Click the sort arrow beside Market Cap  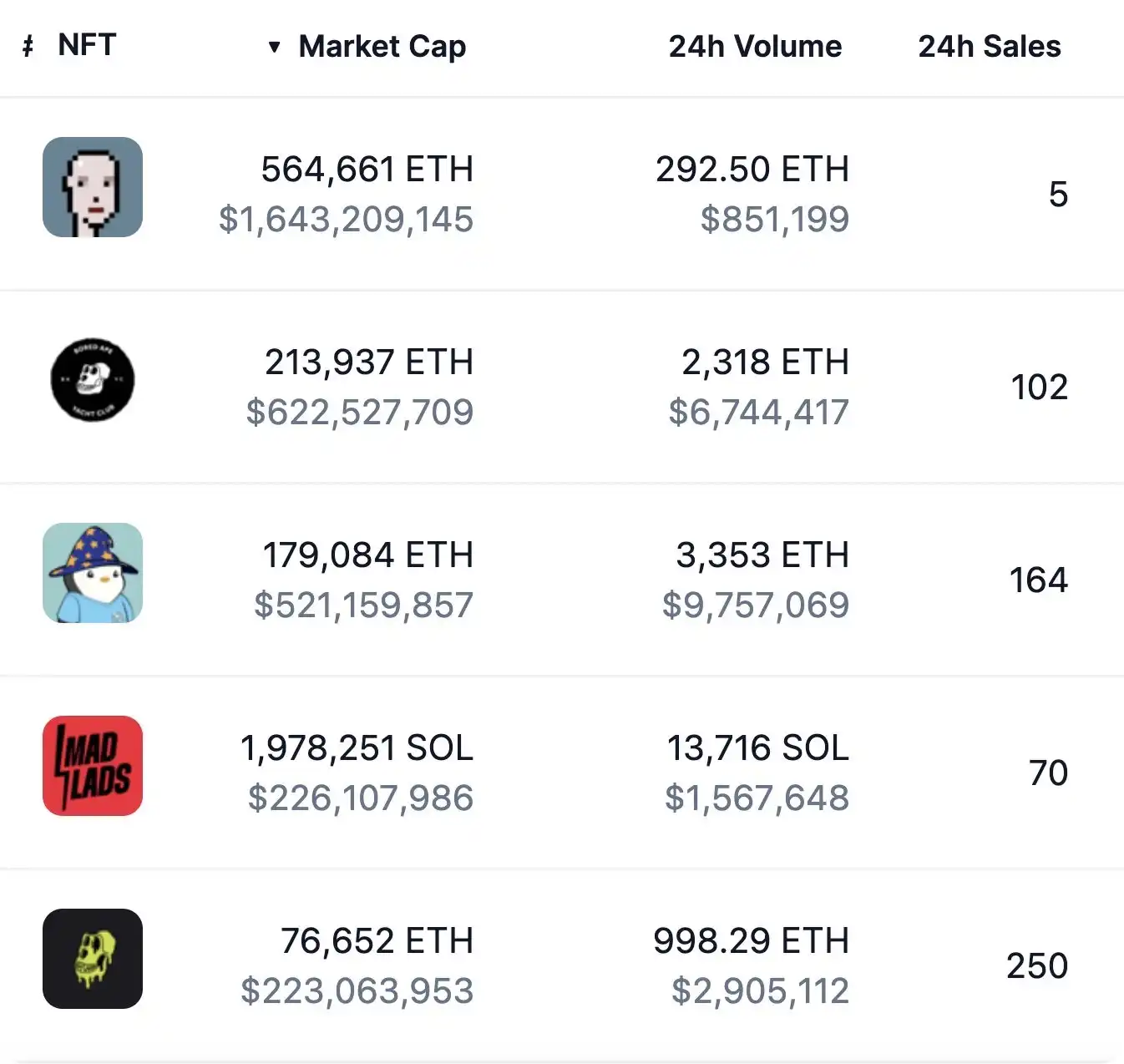[274, 47]
